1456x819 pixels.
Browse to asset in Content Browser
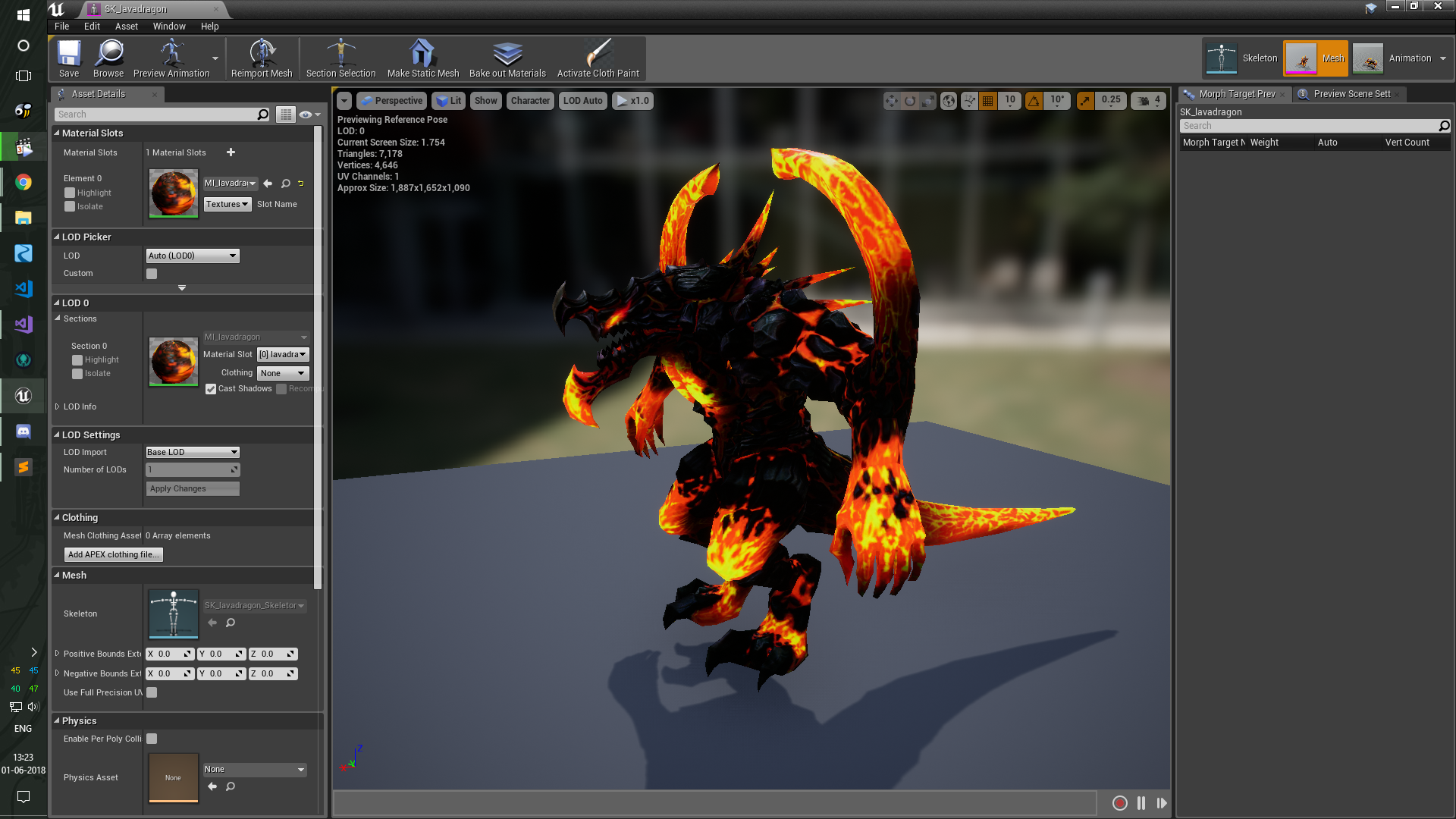[108, 58]
